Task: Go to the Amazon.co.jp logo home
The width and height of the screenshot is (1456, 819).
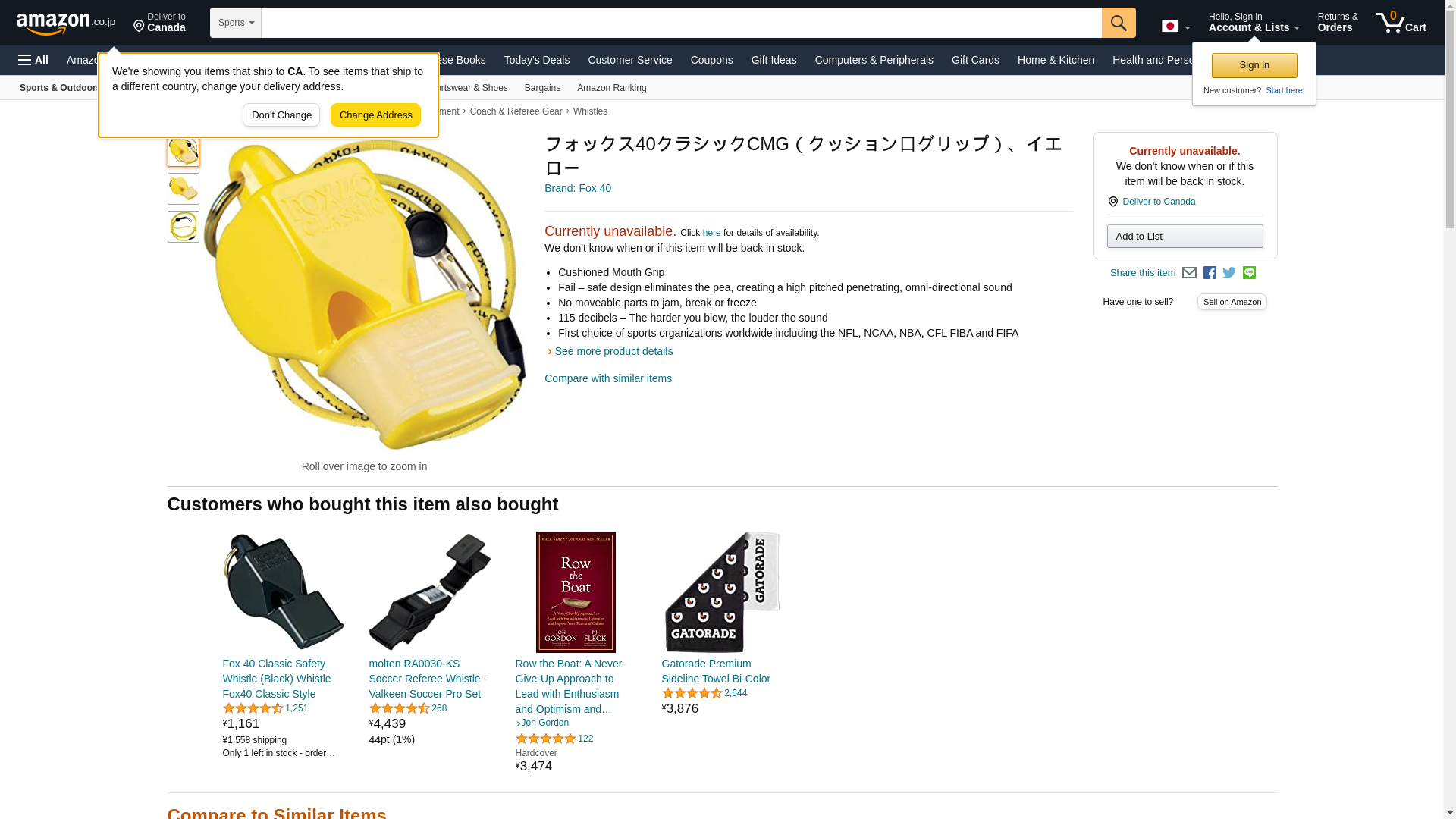Action: 66,23
